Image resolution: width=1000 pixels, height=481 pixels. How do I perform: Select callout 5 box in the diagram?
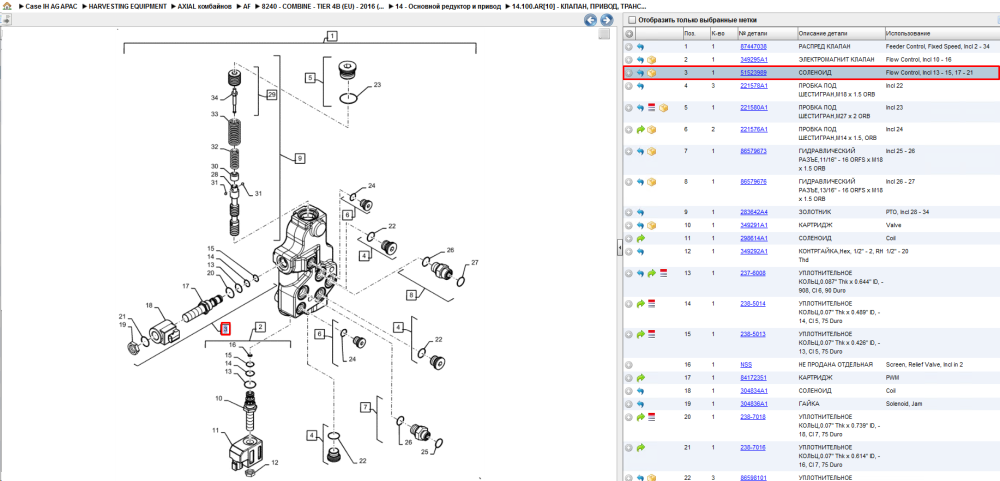pos(311,78)
